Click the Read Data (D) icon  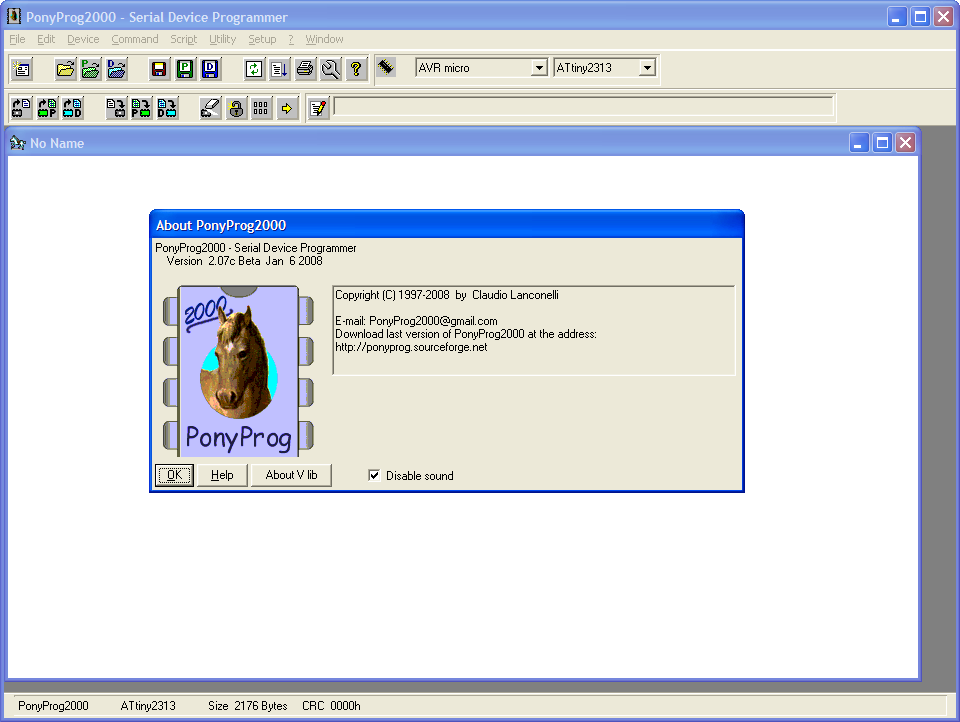click(73, 108)
